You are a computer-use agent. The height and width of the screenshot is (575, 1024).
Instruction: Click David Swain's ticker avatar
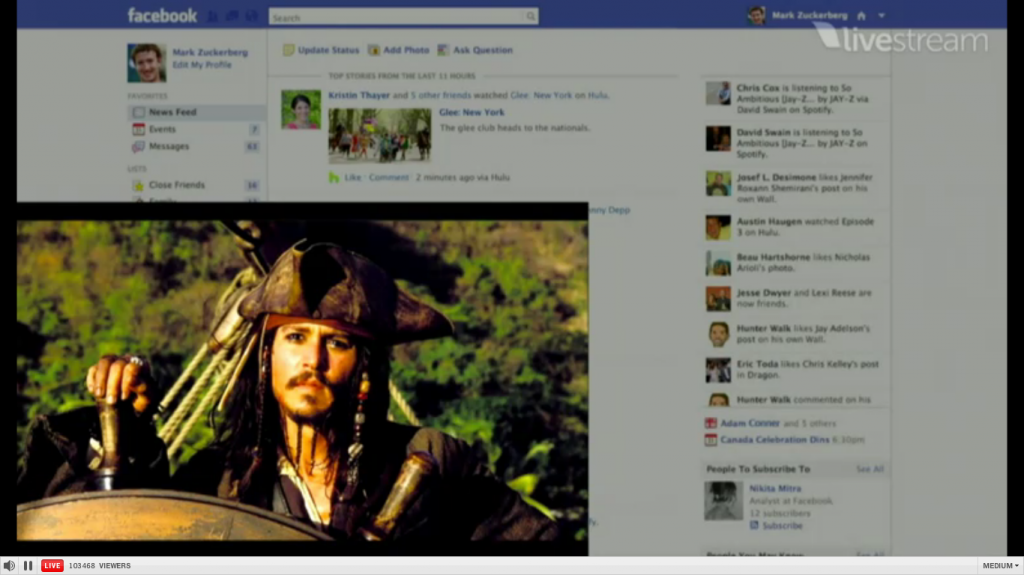(718, 139)
